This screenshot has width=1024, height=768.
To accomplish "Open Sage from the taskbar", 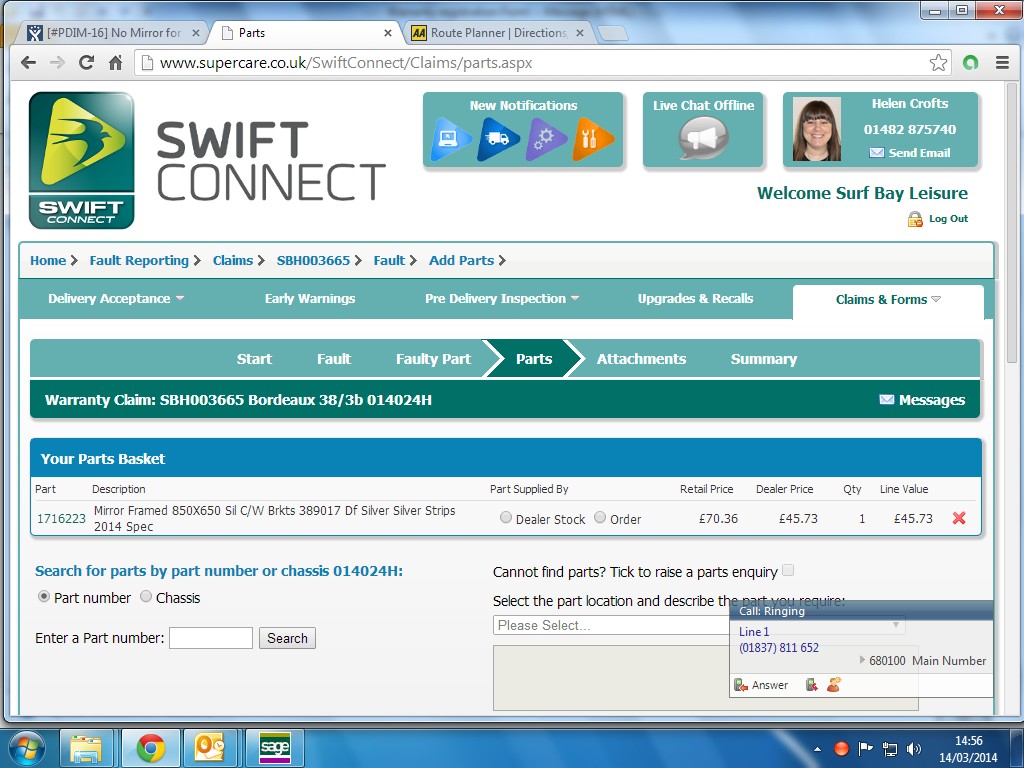I will (x=274, y=748).
